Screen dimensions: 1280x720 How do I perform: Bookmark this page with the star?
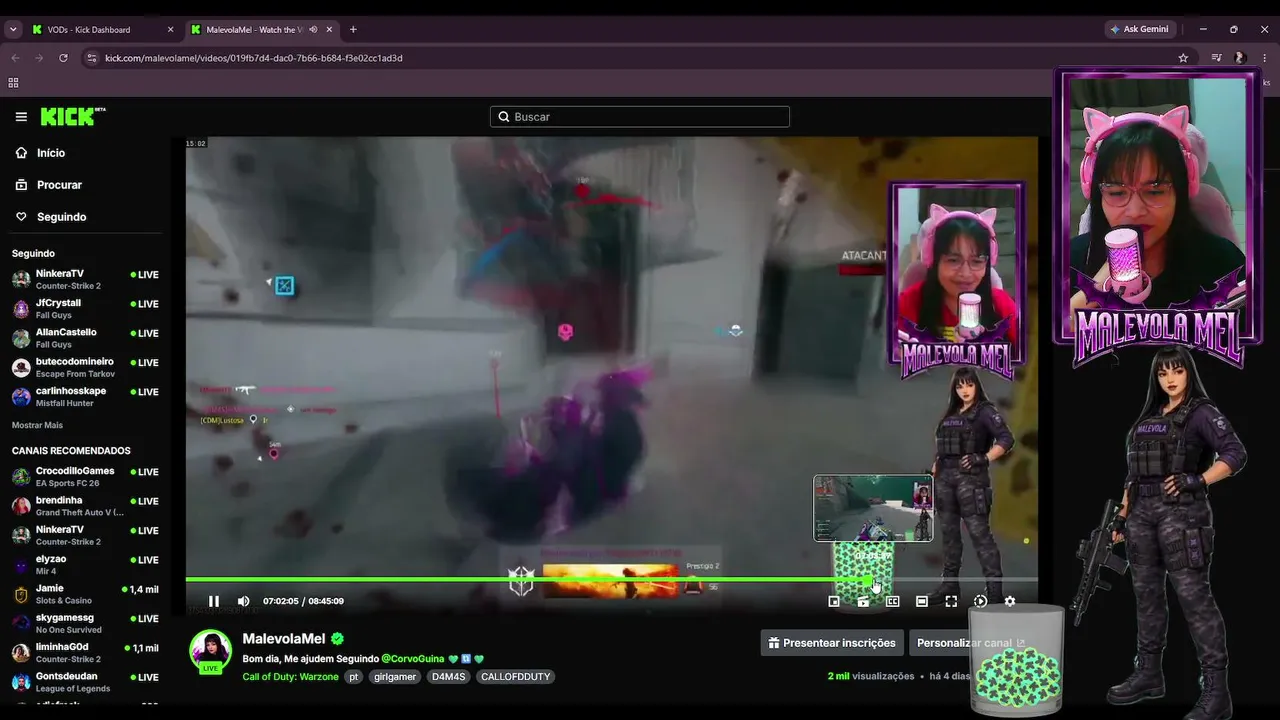click(1183, 58)
